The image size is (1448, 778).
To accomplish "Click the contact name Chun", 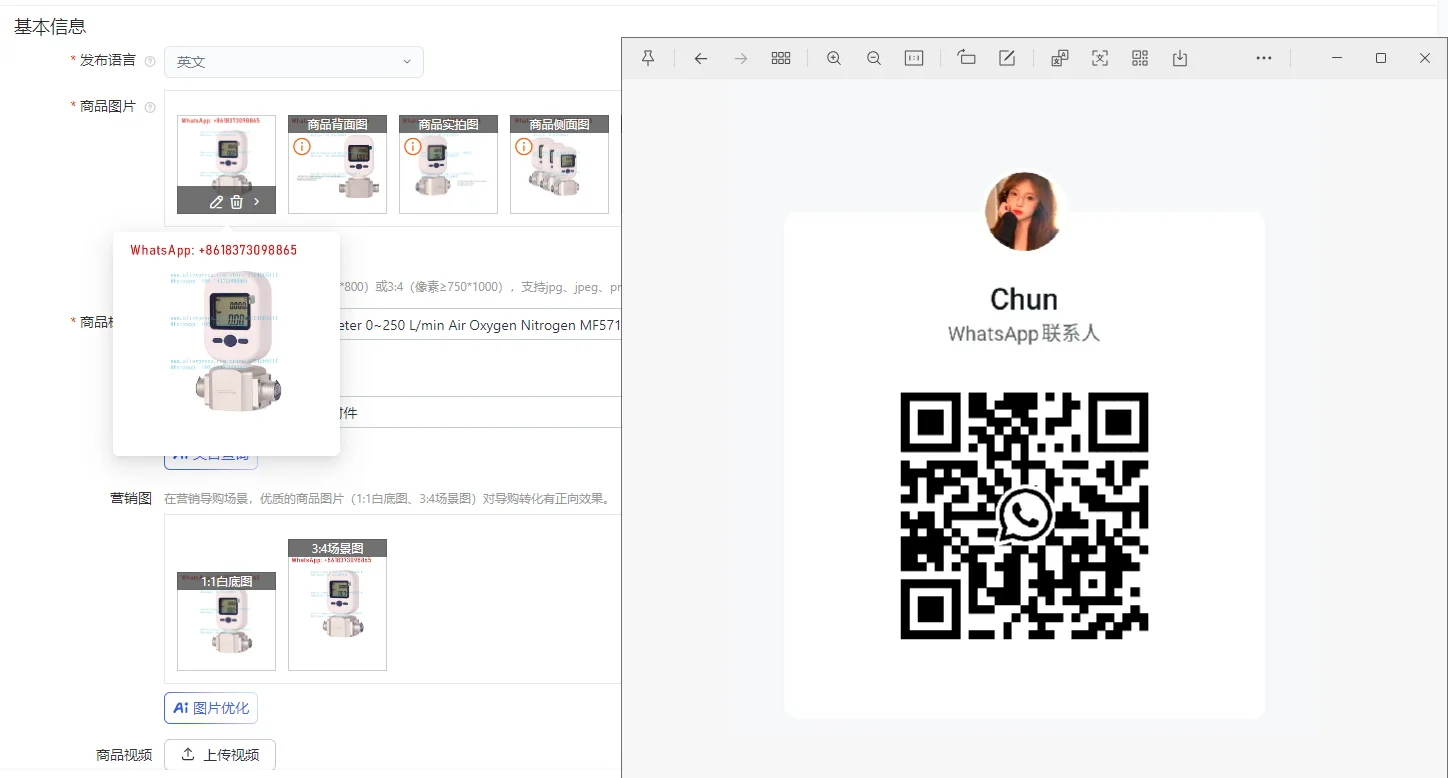I will (1024, 299).
